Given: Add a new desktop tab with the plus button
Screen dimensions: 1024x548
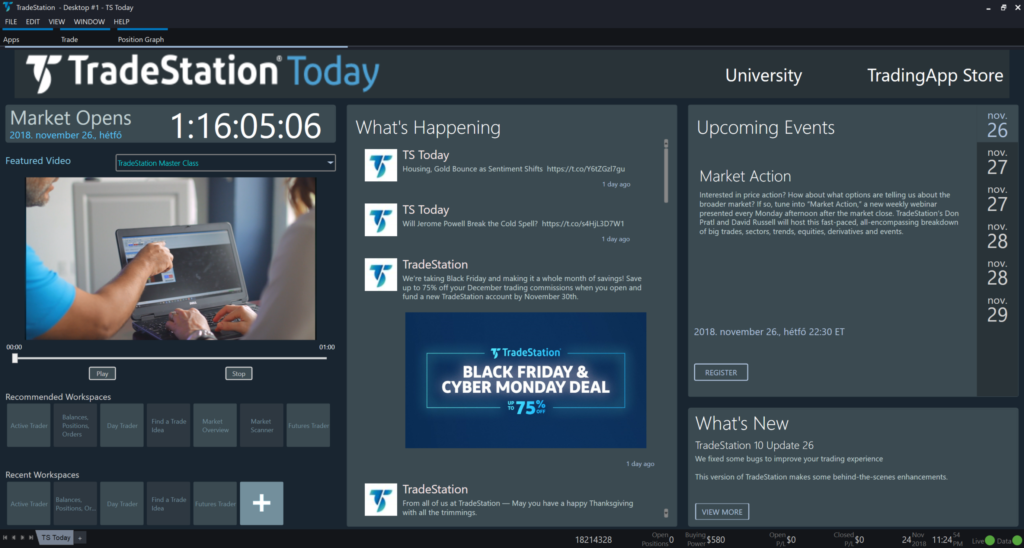Looking at the screenshot, I should (81, 538).
